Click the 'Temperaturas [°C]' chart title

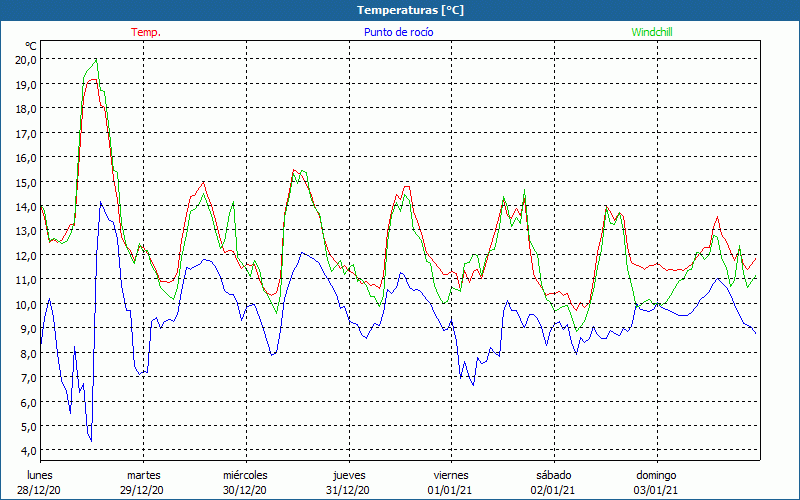tap(410, 10)
